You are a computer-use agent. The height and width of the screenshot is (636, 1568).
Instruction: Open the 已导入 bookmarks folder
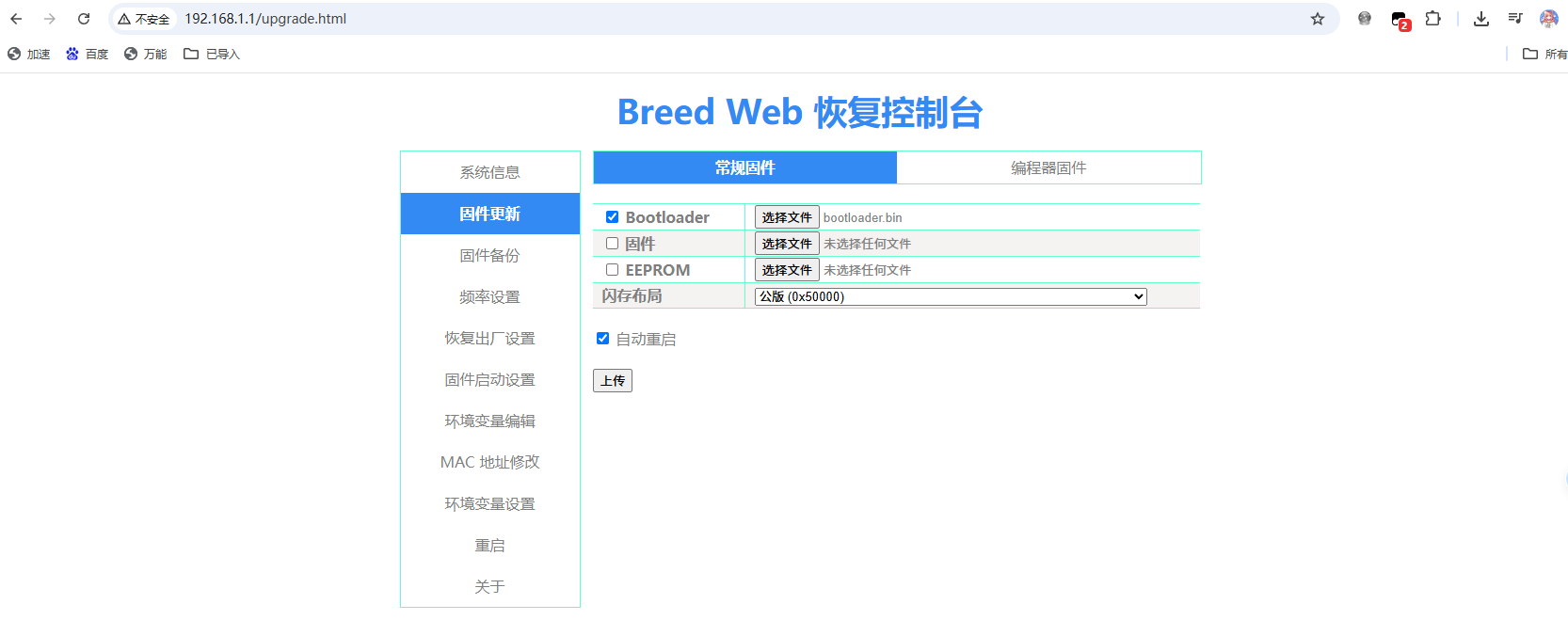(x=212, y=55)
